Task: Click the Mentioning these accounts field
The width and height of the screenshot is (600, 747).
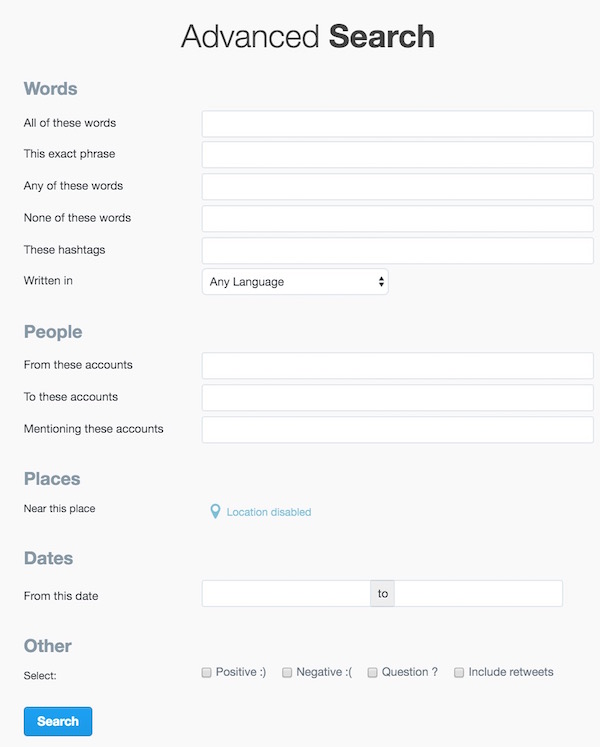Action: coord(397,430)
